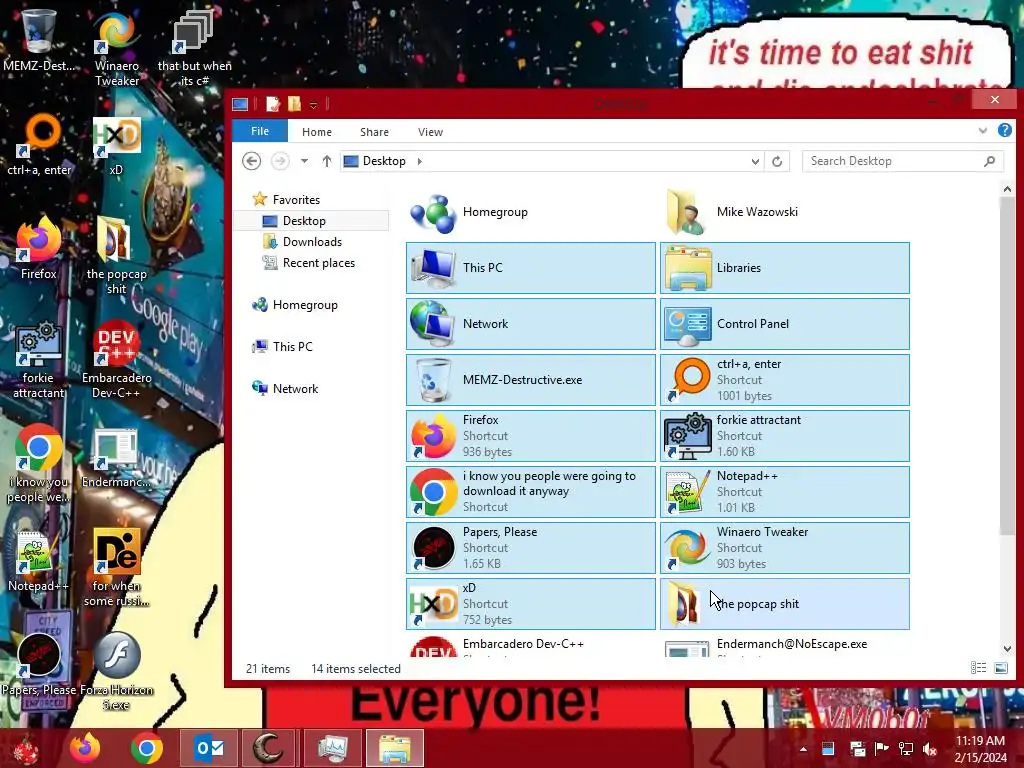
Task: Select Endermanch@NoEscape.exe in file list
Action: 784,646
